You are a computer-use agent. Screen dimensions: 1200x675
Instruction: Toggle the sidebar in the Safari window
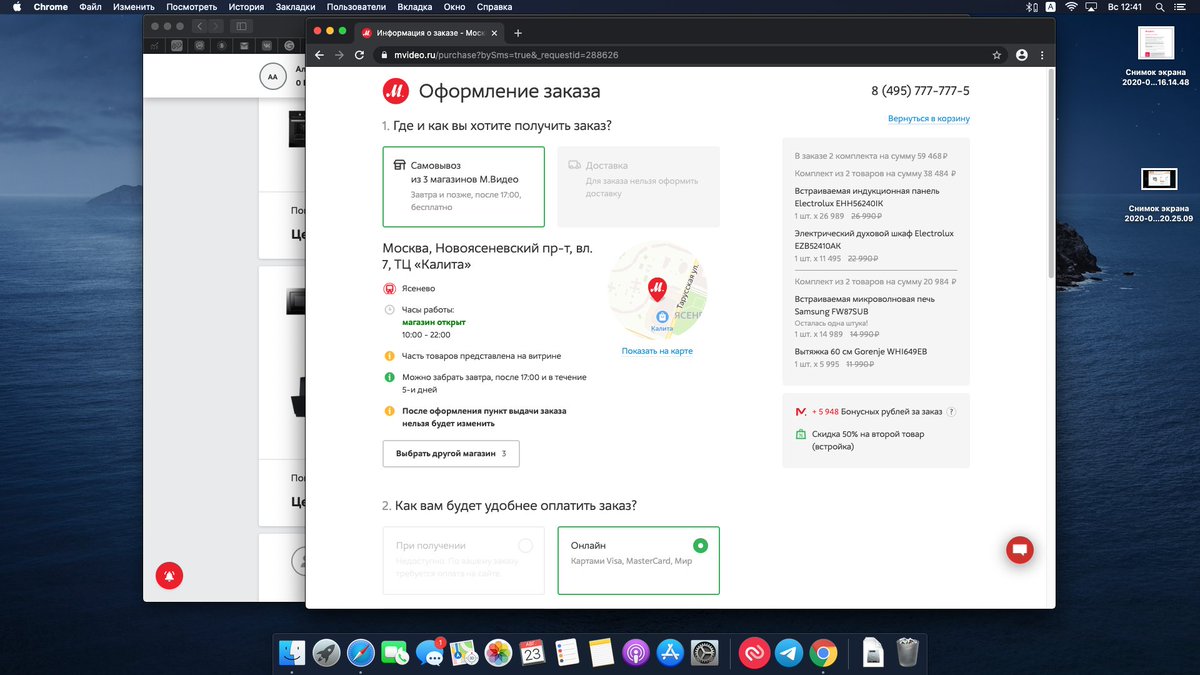[241, 25]
